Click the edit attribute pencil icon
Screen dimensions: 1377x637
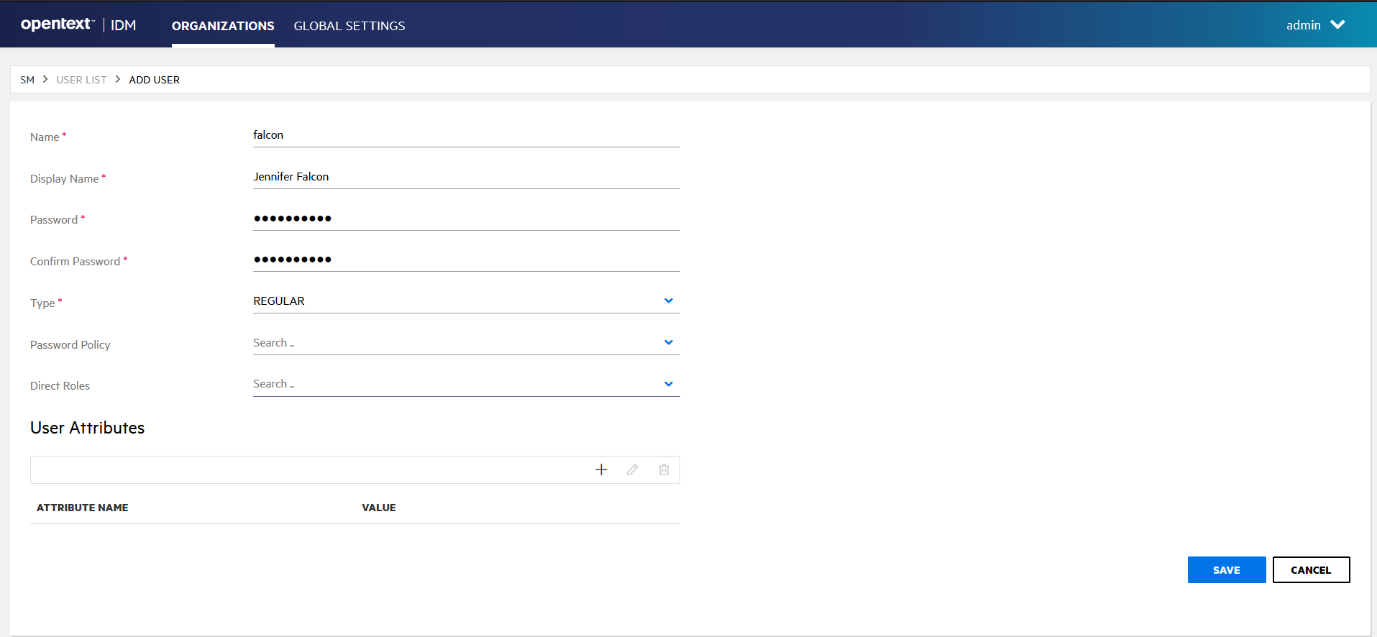[x=632, y=469]
